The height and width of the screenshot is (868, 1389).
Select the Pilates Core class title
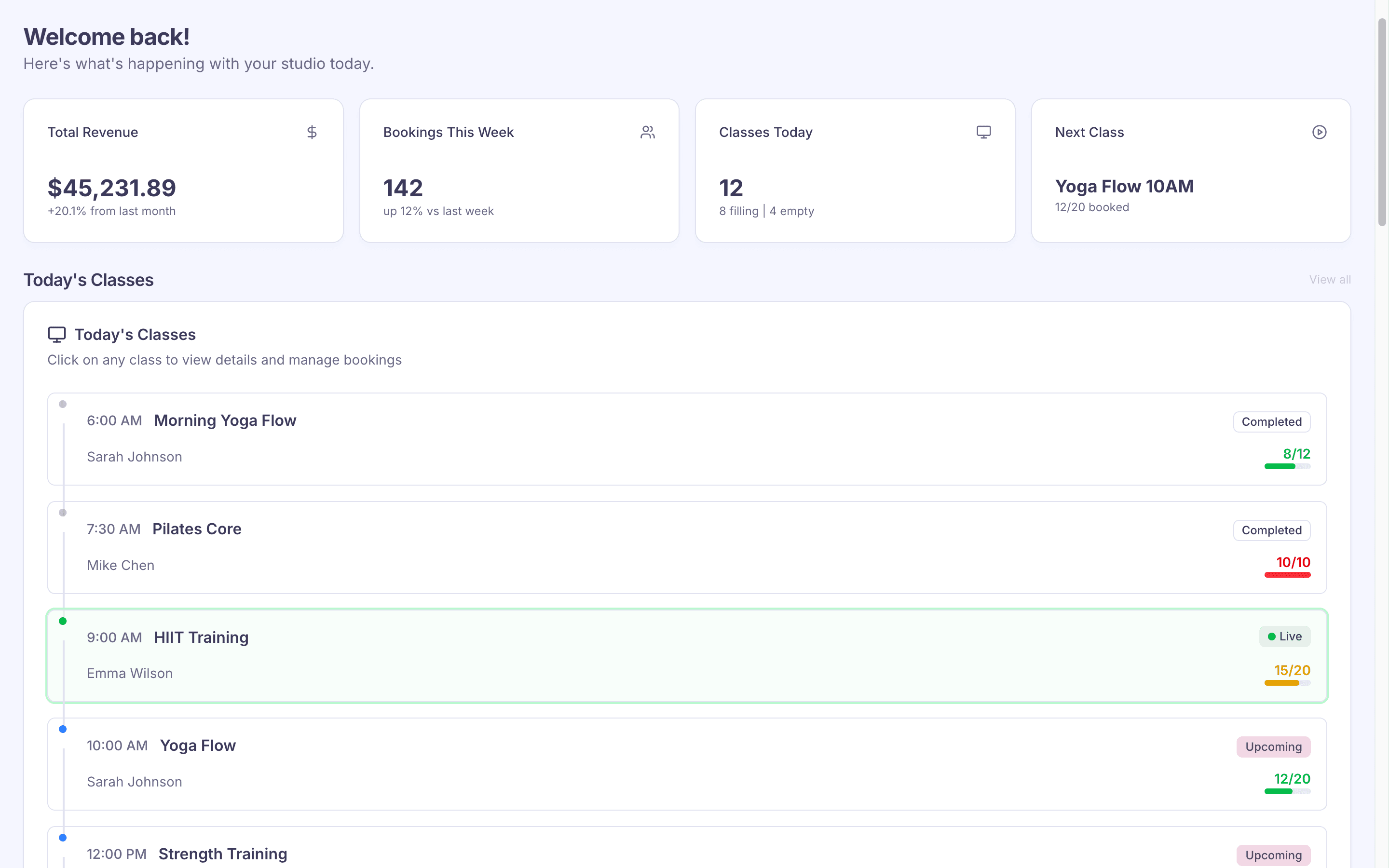click(x=197, y=529)
